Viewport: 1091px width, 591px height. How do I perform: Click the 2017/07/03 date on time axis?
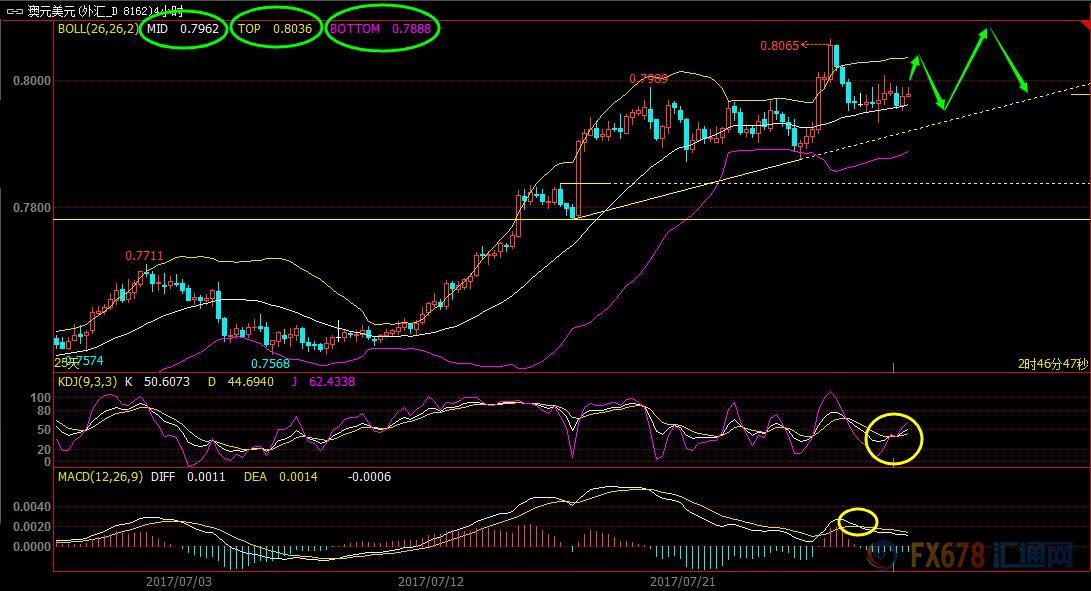(179, 580)
